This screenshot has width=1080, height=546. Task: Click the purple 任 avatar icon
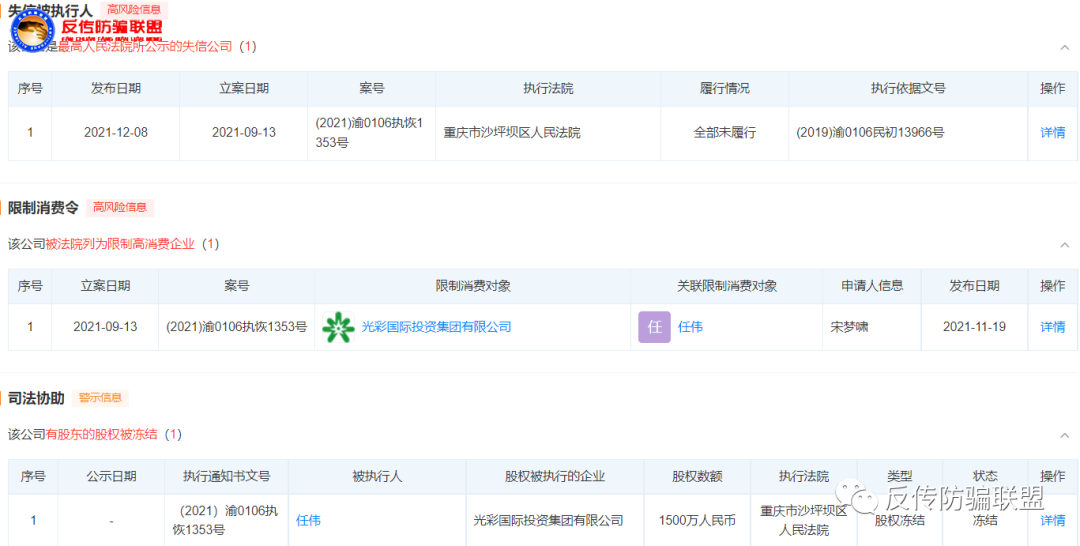click(654, 327)
